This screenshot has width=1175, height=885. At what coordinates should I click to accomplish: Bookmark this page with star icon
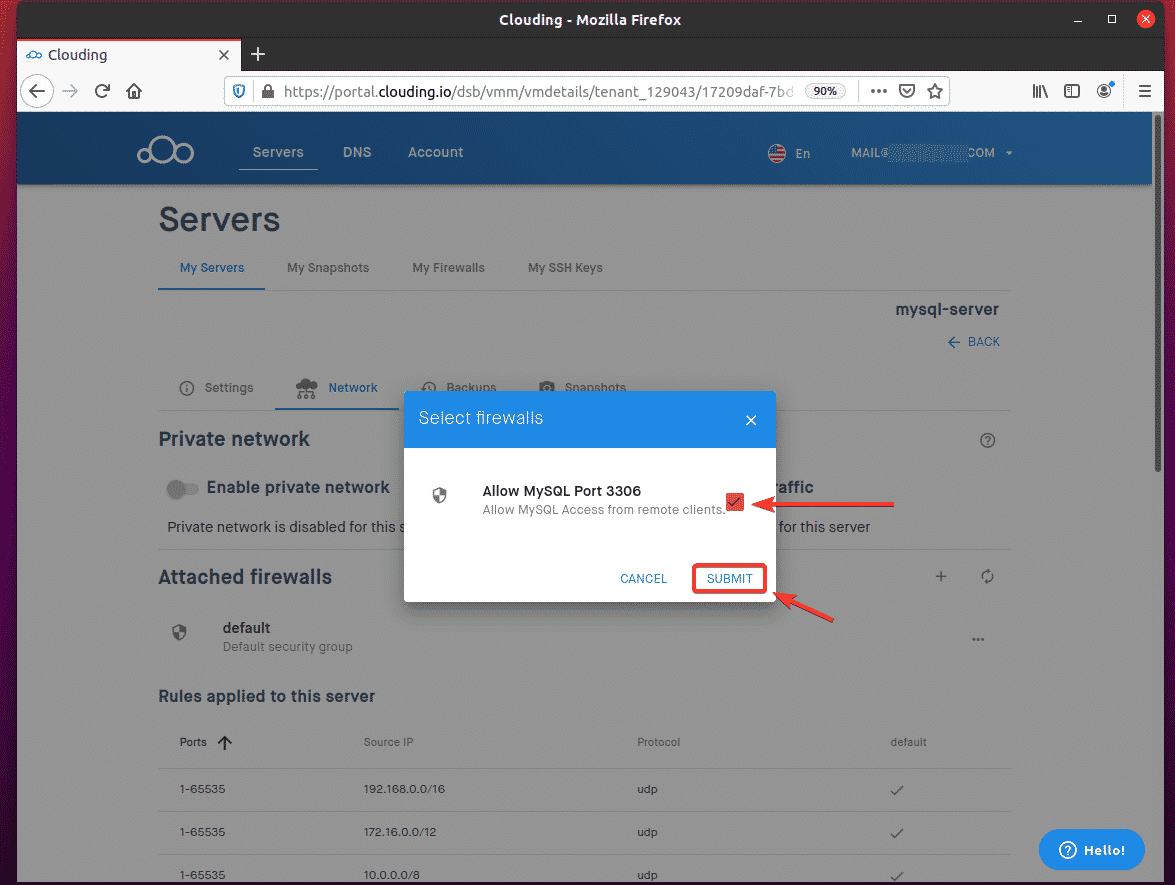(935, 91)
